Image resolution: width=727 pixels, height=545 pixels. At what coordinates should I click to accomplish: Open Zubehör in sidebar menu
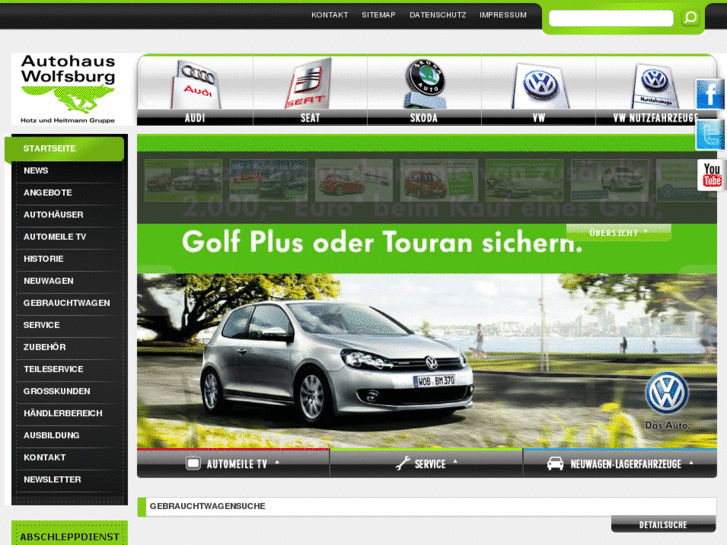click(70, 347)
